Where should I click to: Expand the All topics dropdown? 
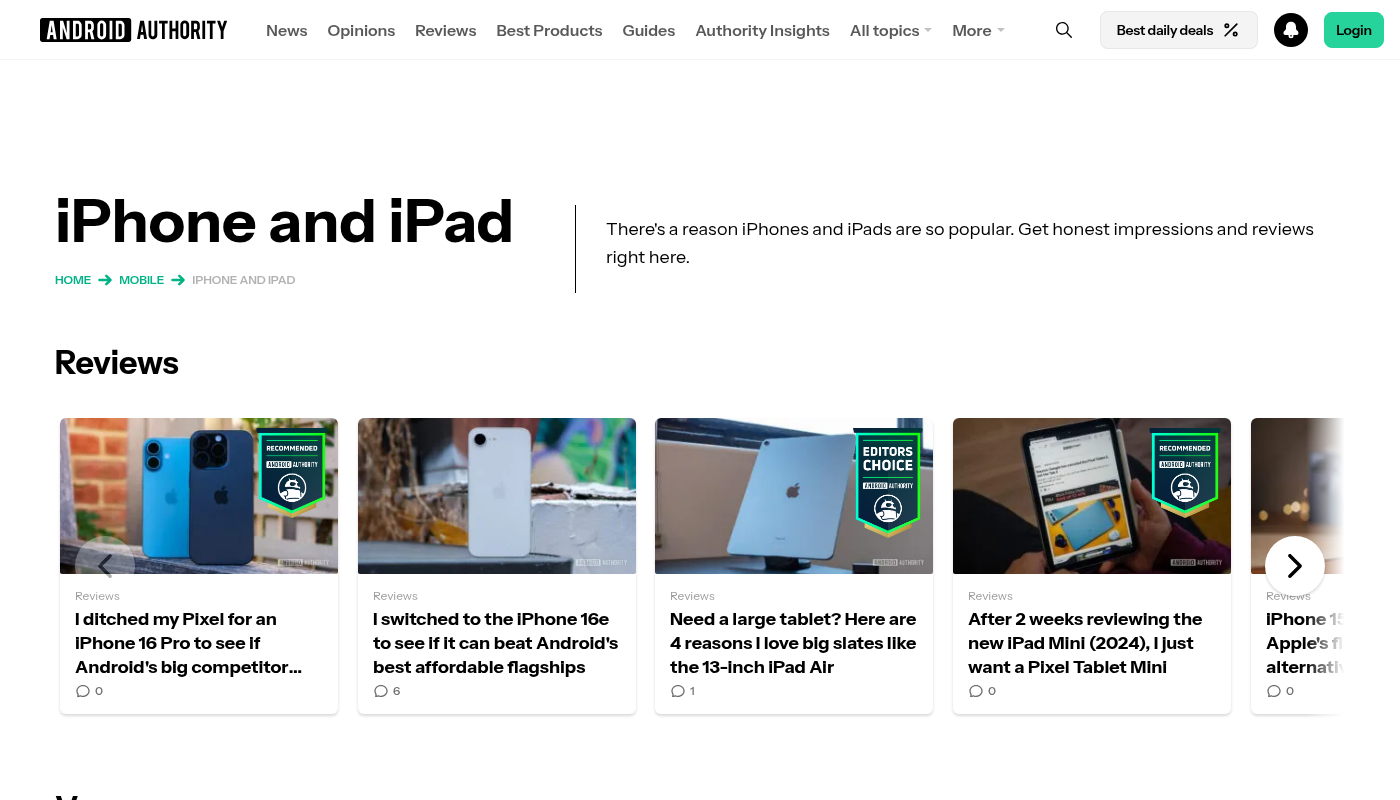[890, 30]
